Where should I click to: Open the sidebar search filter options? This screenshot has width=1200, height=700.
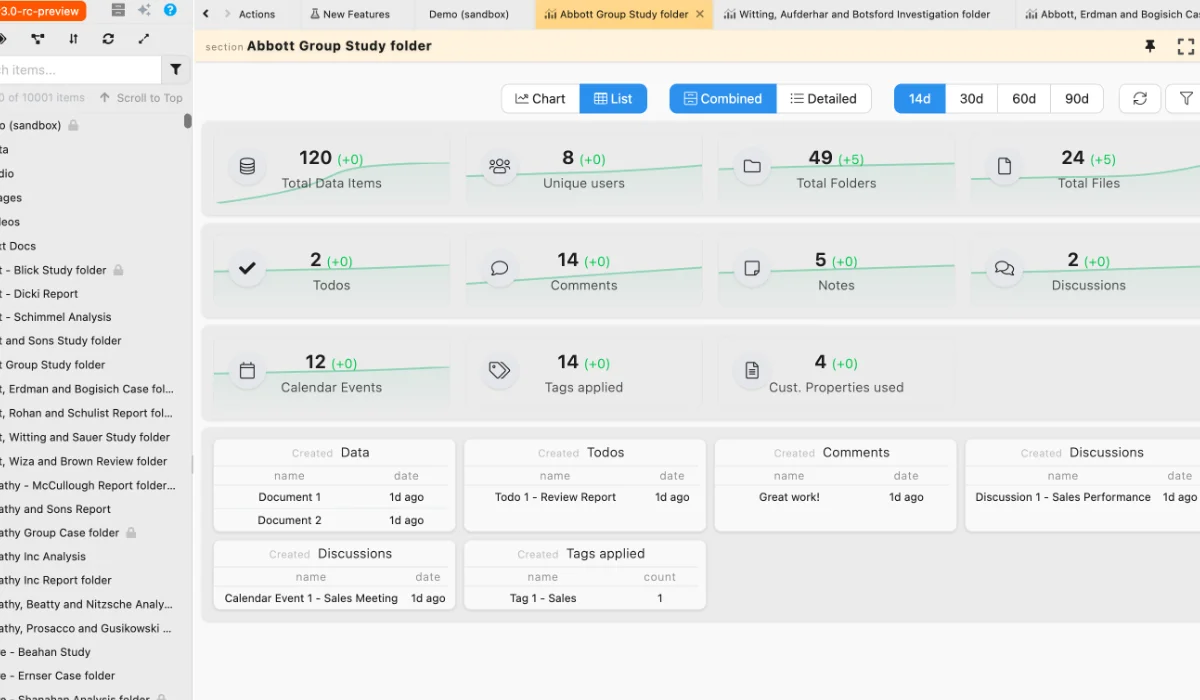point(176,70)
